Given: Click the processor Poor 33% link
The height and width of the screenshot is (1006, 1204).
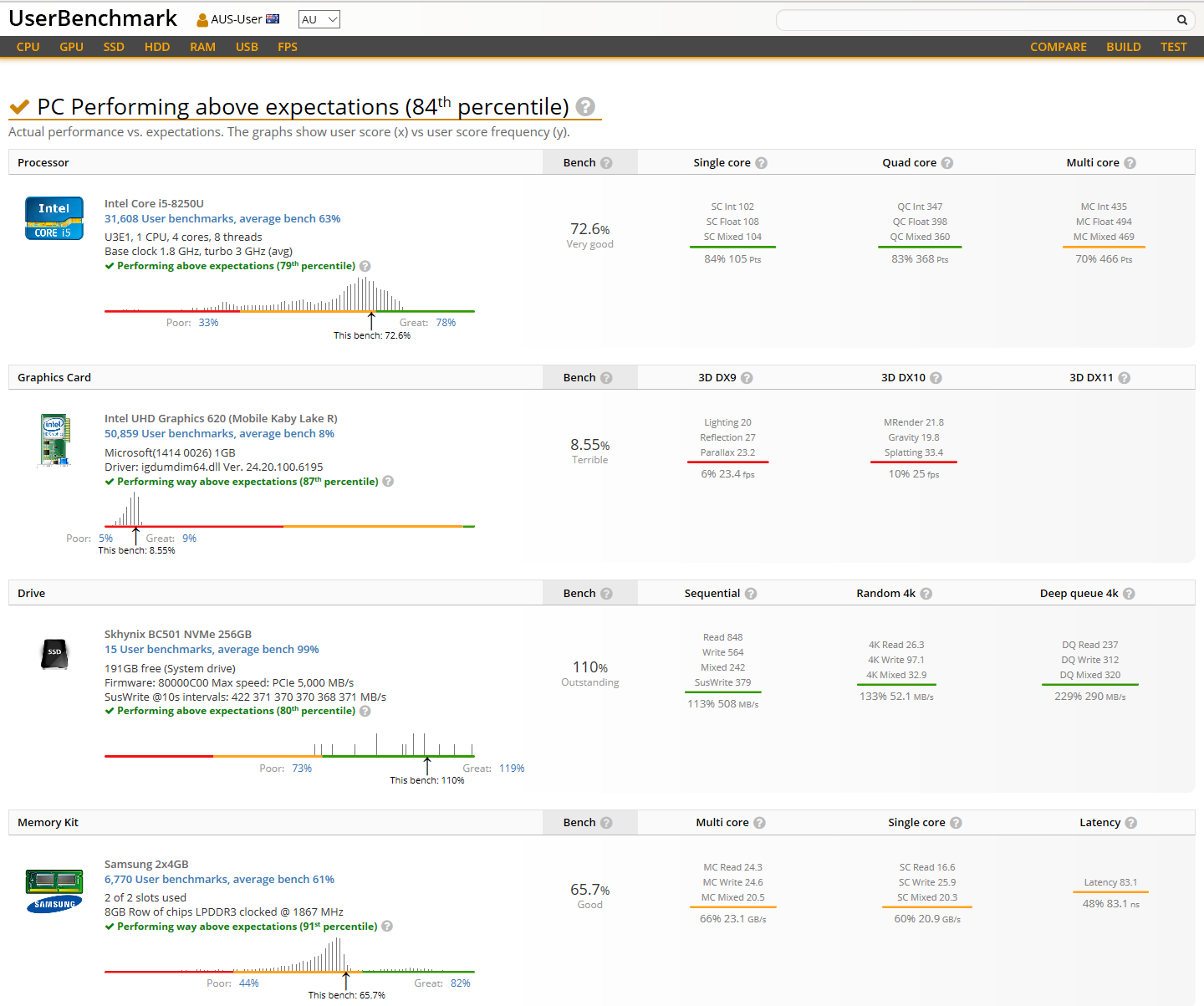Looking at the screenshot, I should (x=208, y=323).
